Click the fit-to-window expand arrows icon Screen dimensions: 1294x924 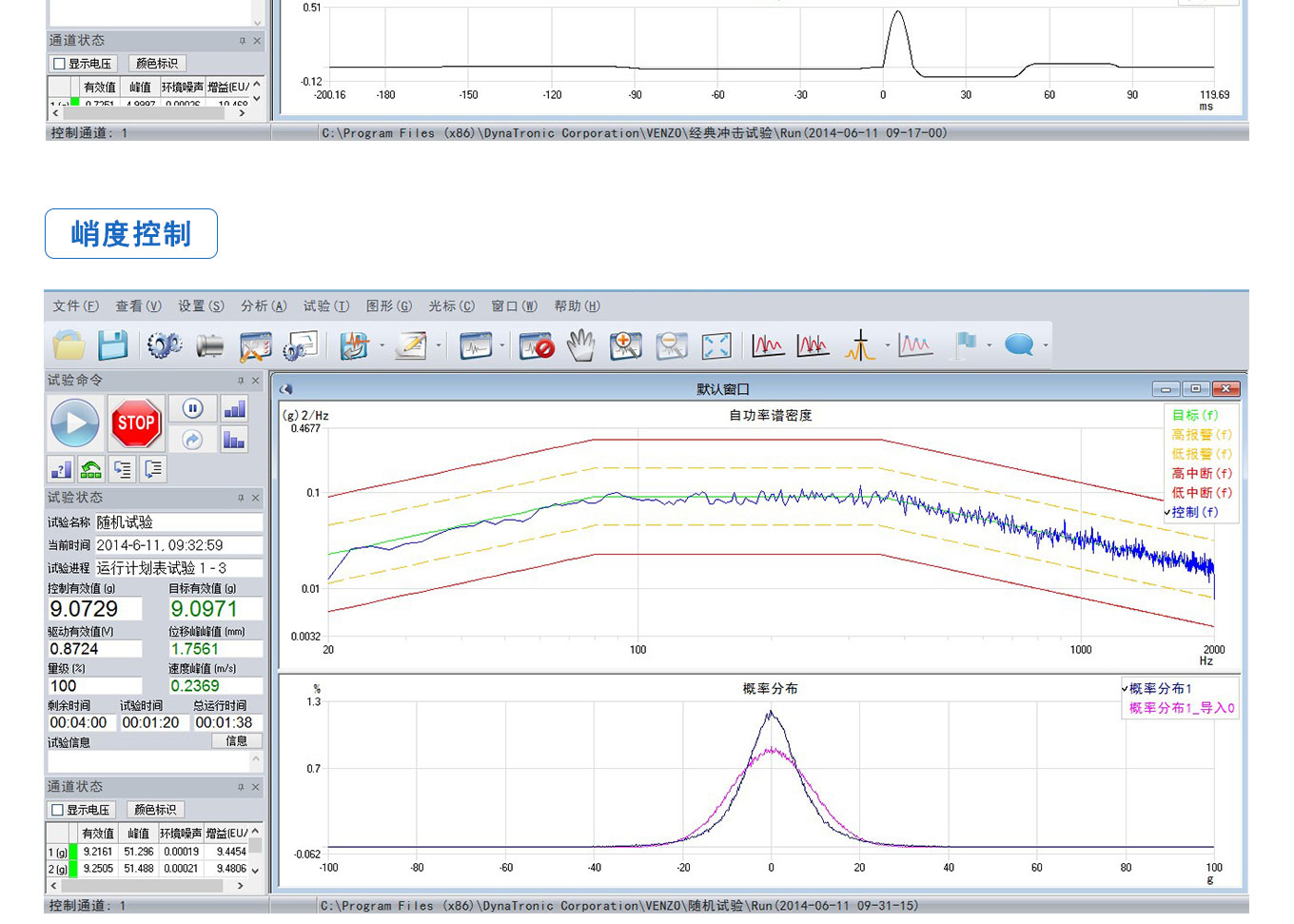716,345
